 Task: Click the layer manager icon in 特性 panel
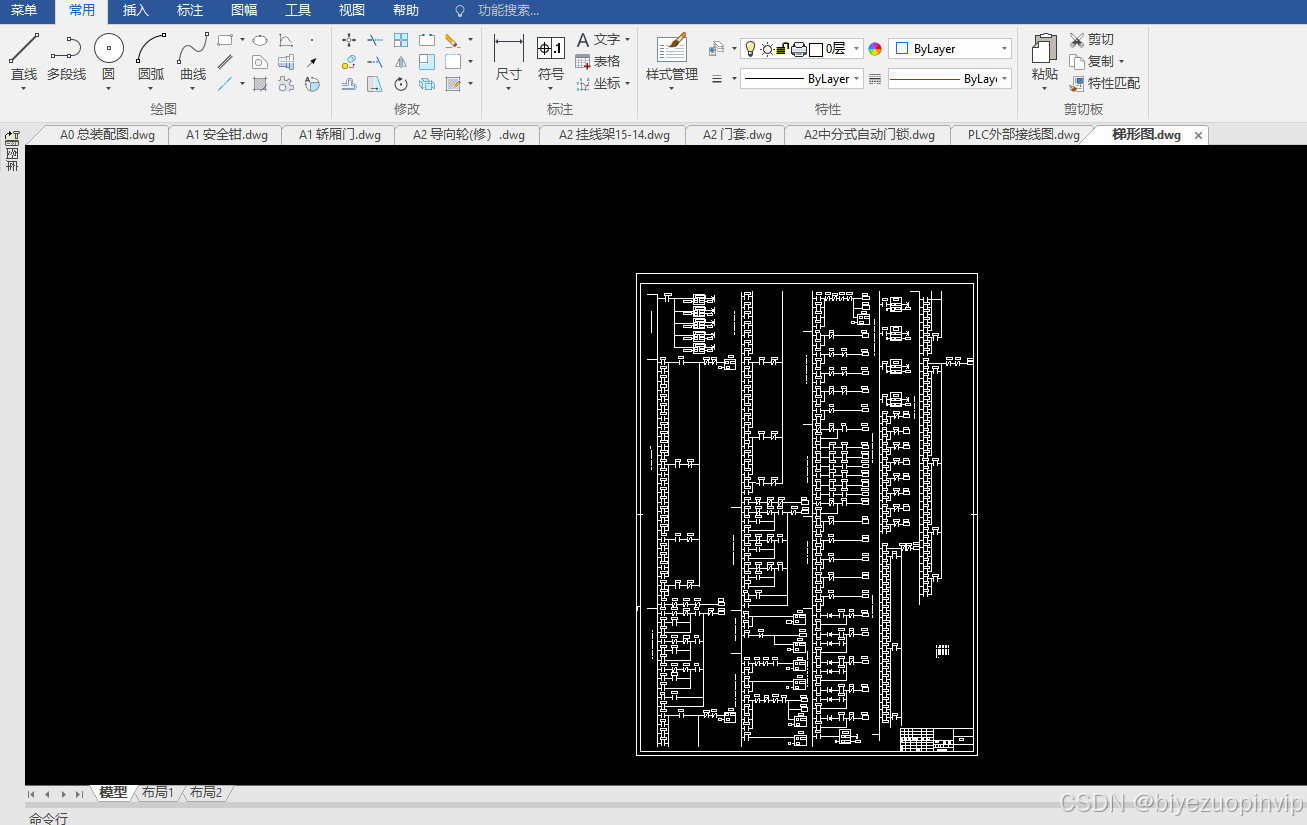pos(716,49)
